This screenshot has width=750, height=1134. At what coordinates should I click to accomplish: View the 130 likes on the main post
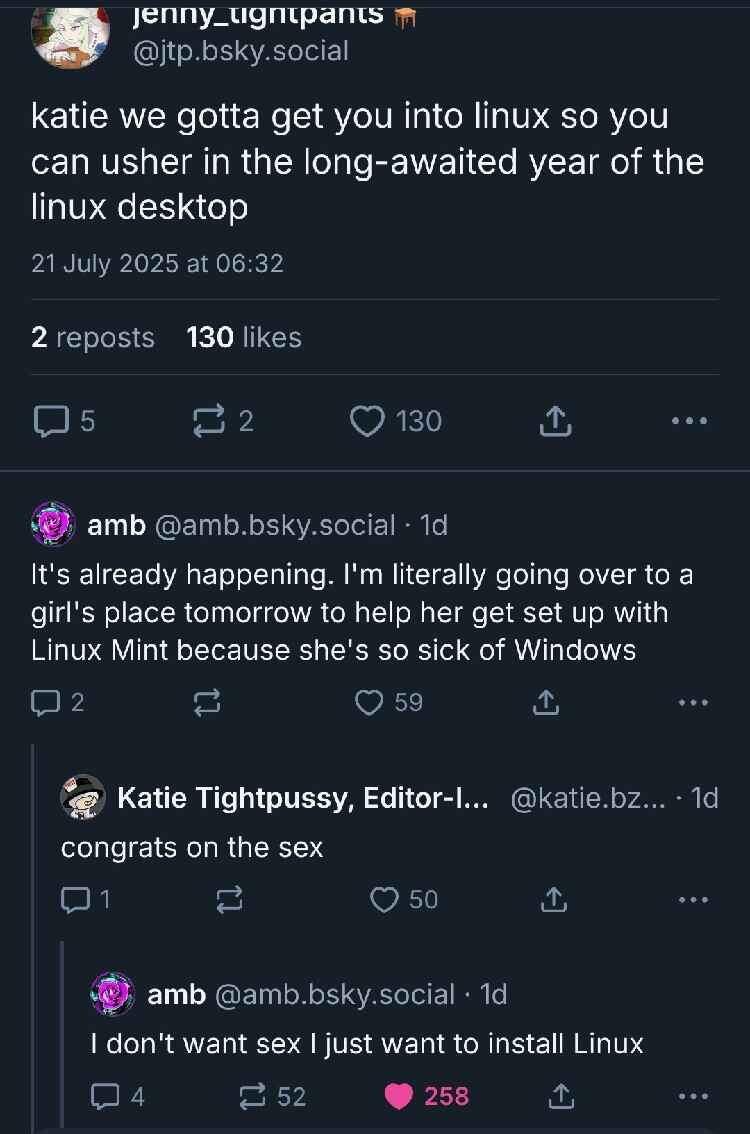243,337
